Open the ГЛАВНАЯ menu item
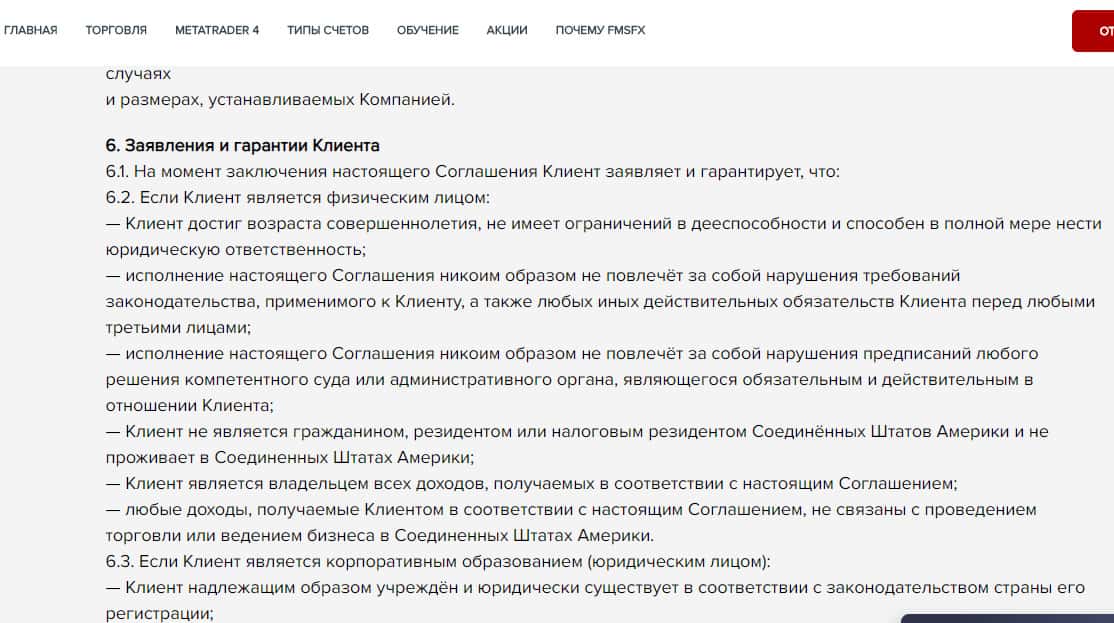The height and width of the screenshot is (623, 1114). (x=30, y=30)
